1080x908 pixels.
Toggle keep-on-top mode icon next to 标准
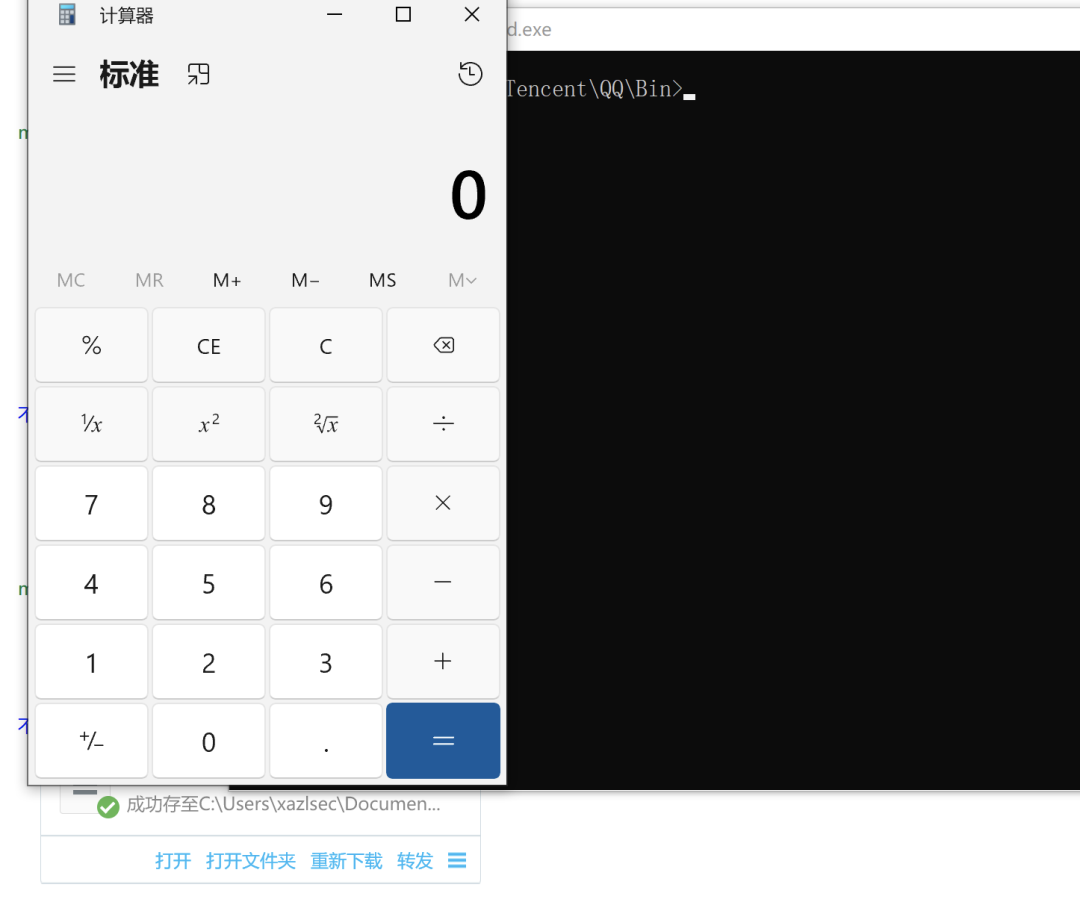point(198,74)
